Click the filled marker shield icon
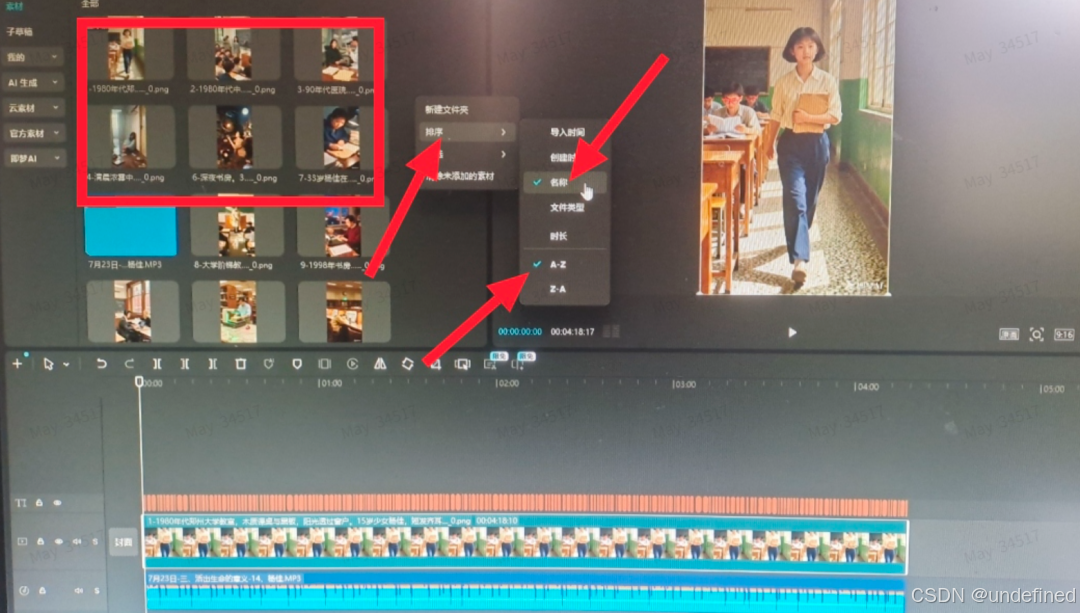The height and width of the screenshot is (613, 1080). [x=297, y=364]
